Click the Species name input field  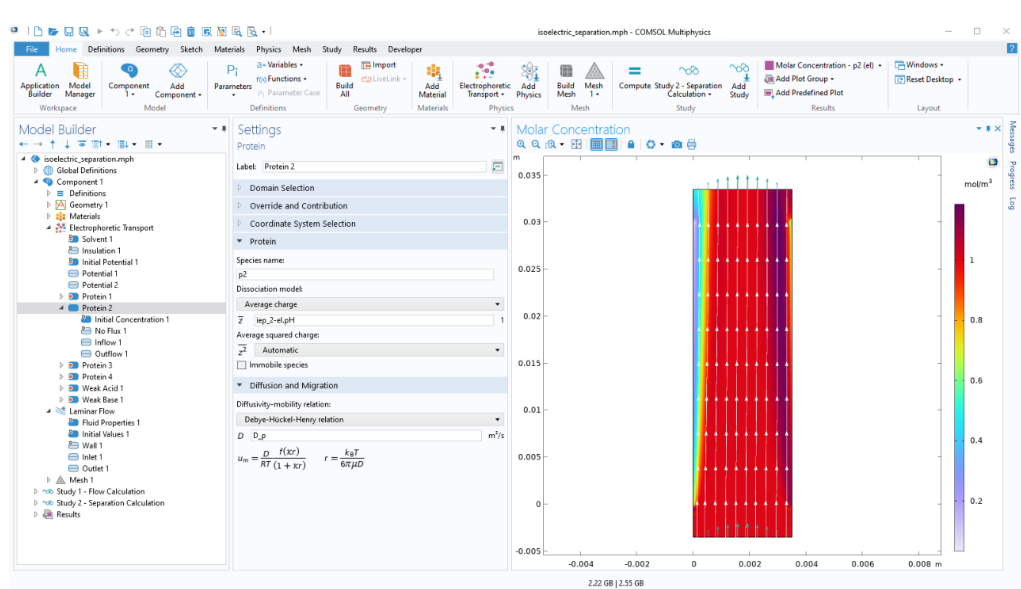[365, 275]
